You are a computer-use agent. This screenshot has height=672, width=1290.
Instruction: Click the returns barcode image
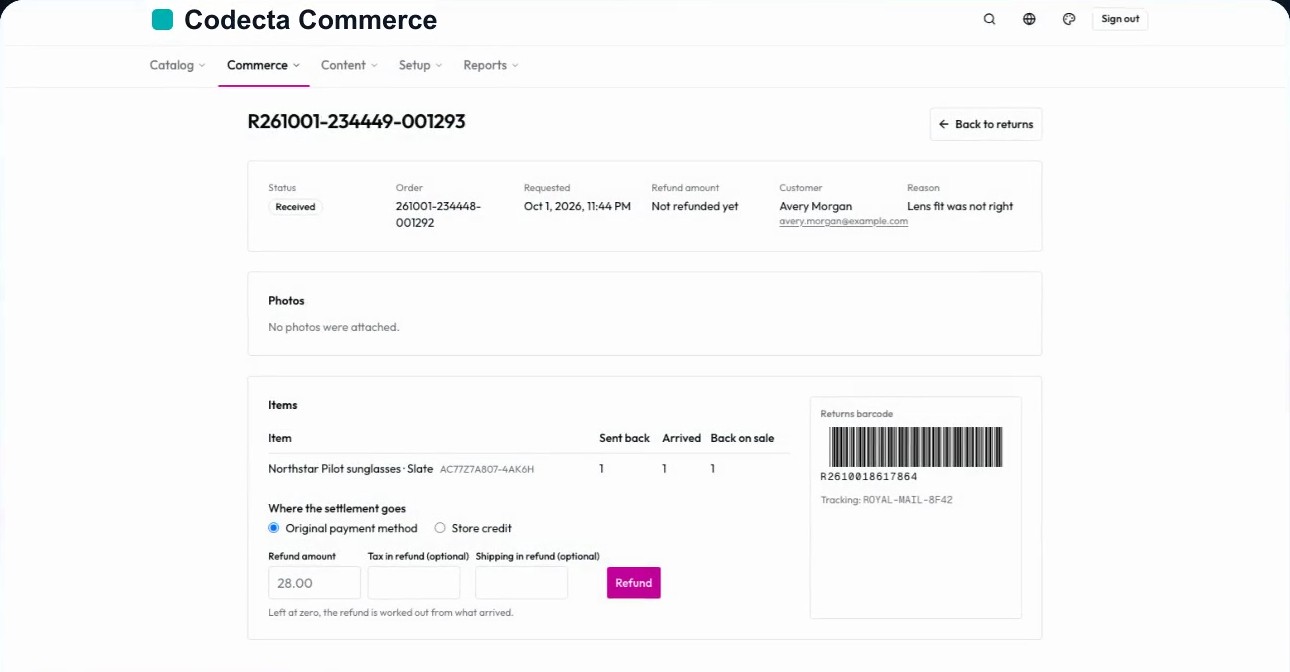click(915, 447)
